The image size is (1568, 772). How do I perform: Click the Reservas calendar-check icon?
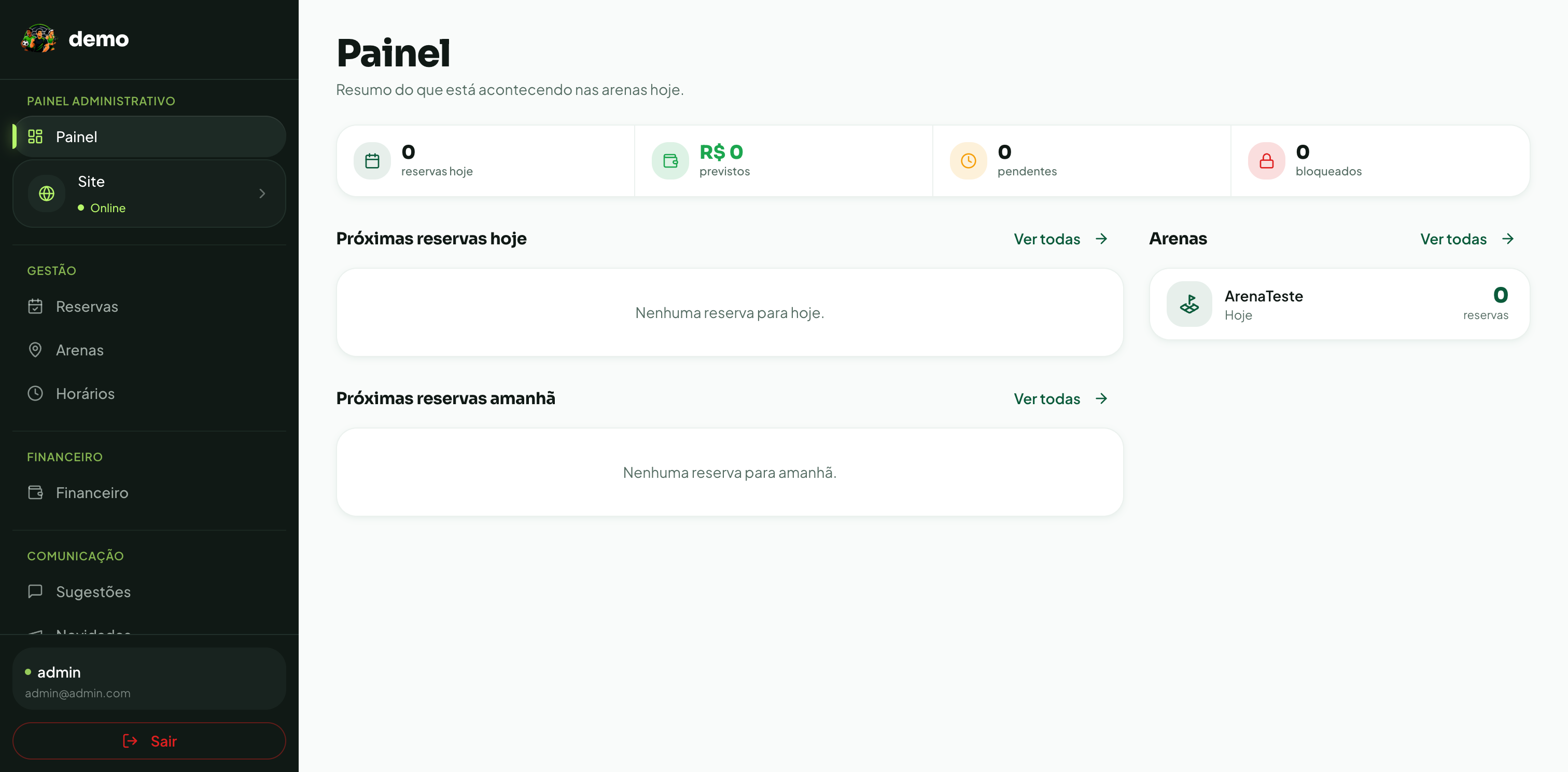tap(35, 306)
